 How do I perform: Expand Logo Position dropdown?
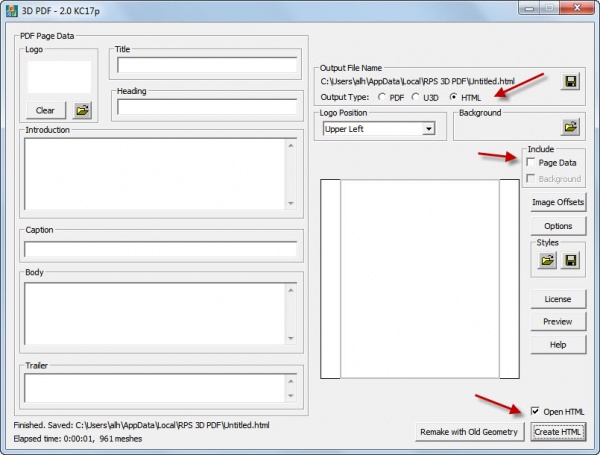(429, 129)
